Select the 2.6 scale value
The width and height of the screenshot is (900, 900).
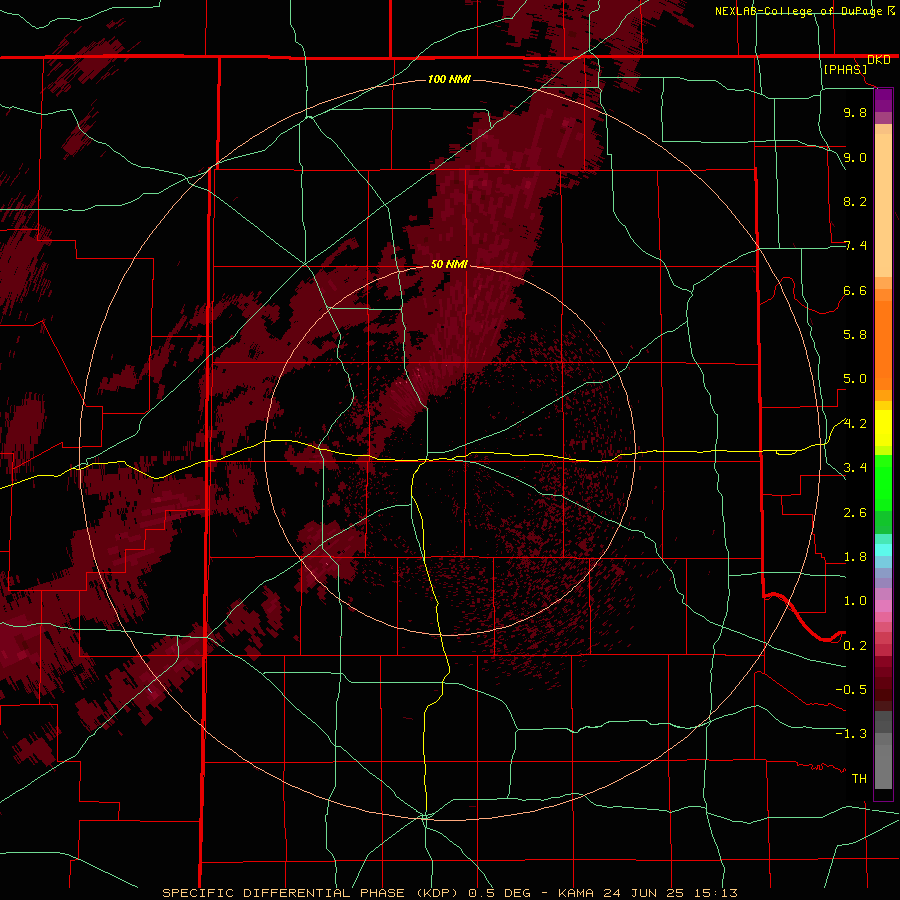[x=855, y=513]
